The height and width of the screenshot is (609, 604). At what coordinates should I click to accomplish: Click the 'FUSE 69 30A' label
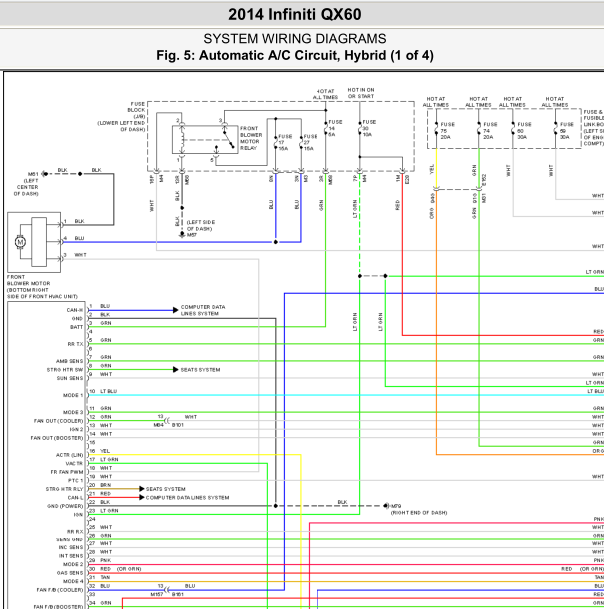566,131
